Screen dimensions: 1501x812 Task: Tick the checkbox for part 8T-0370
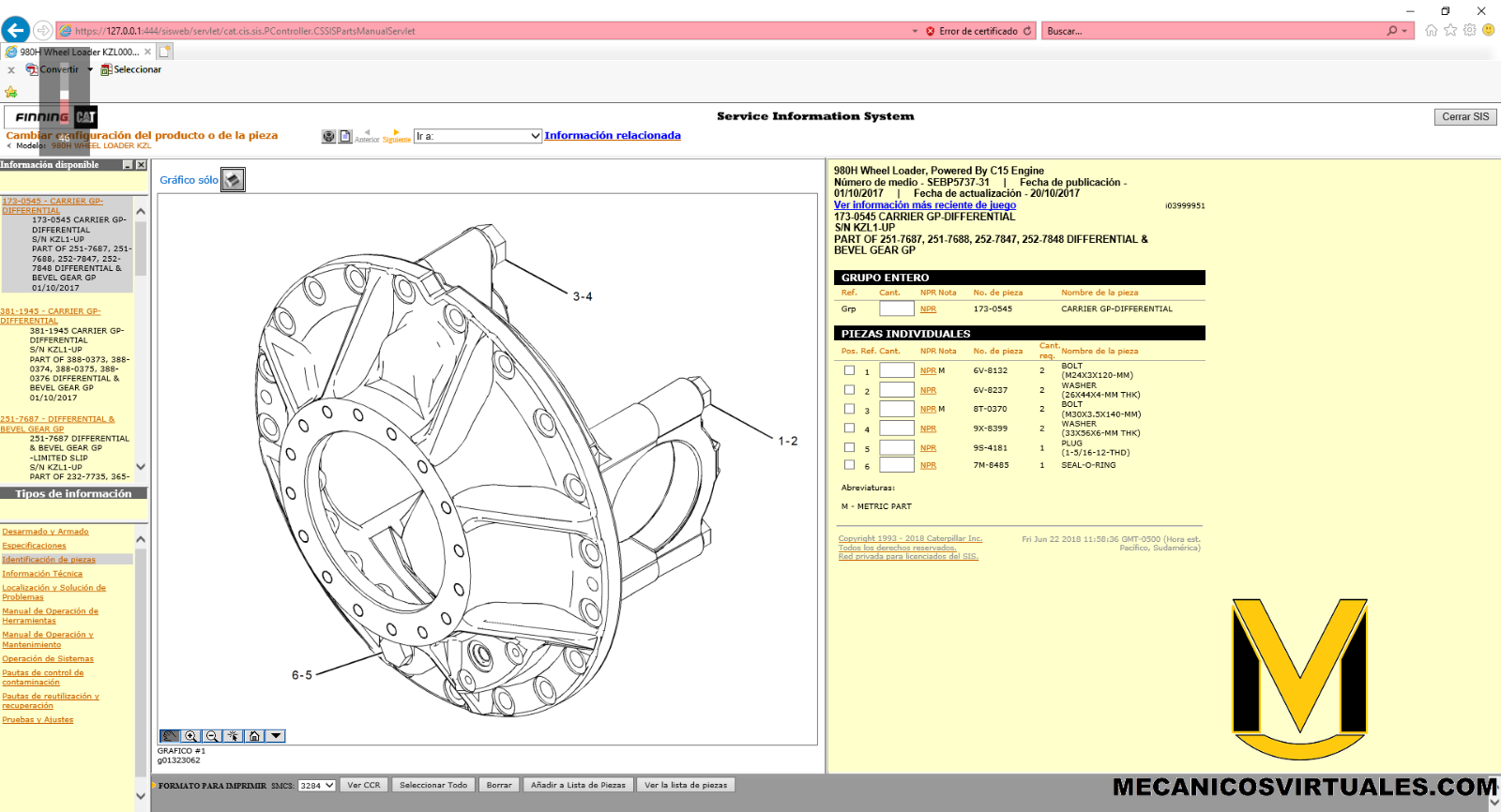(x=849, y=409)
